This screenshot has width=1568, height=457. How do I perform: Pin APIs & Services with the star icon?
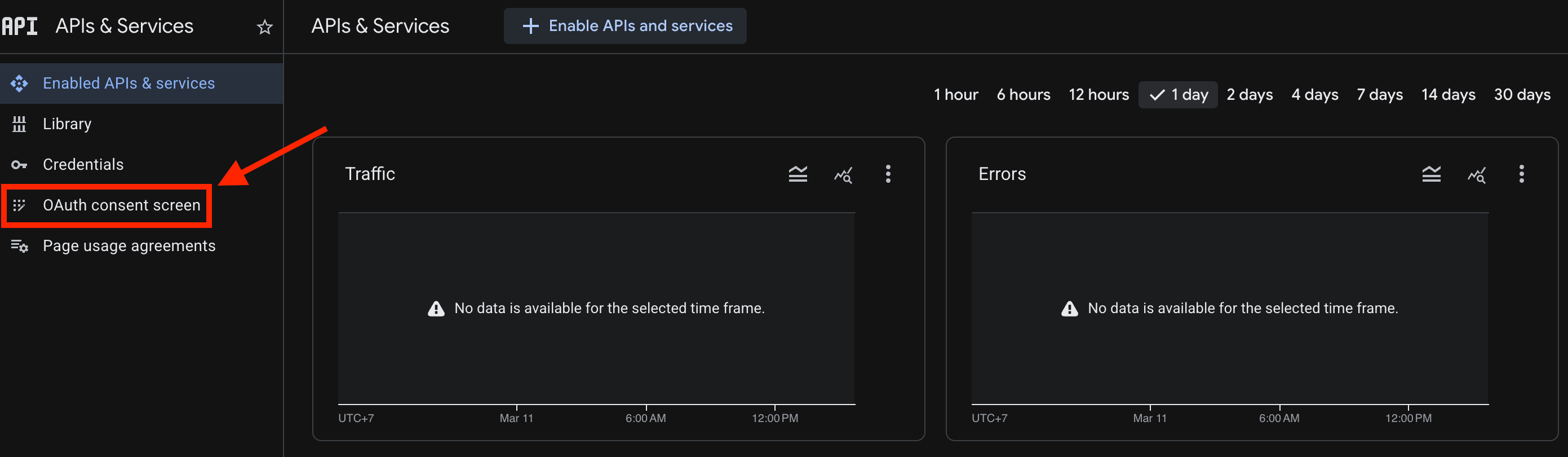click(265, 27)
